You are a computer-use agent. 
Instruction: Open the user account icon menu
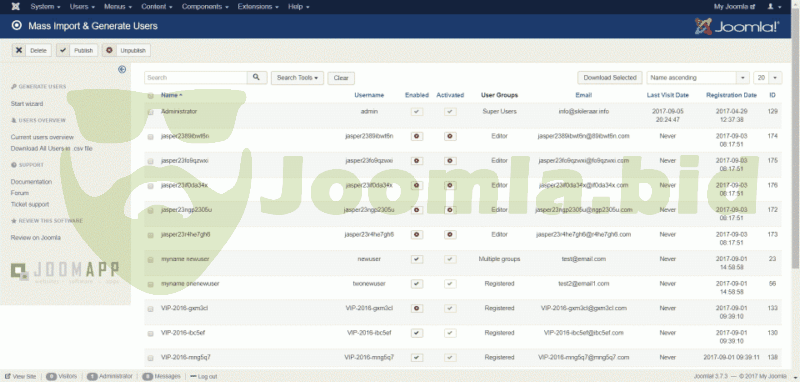pos(774,7)
